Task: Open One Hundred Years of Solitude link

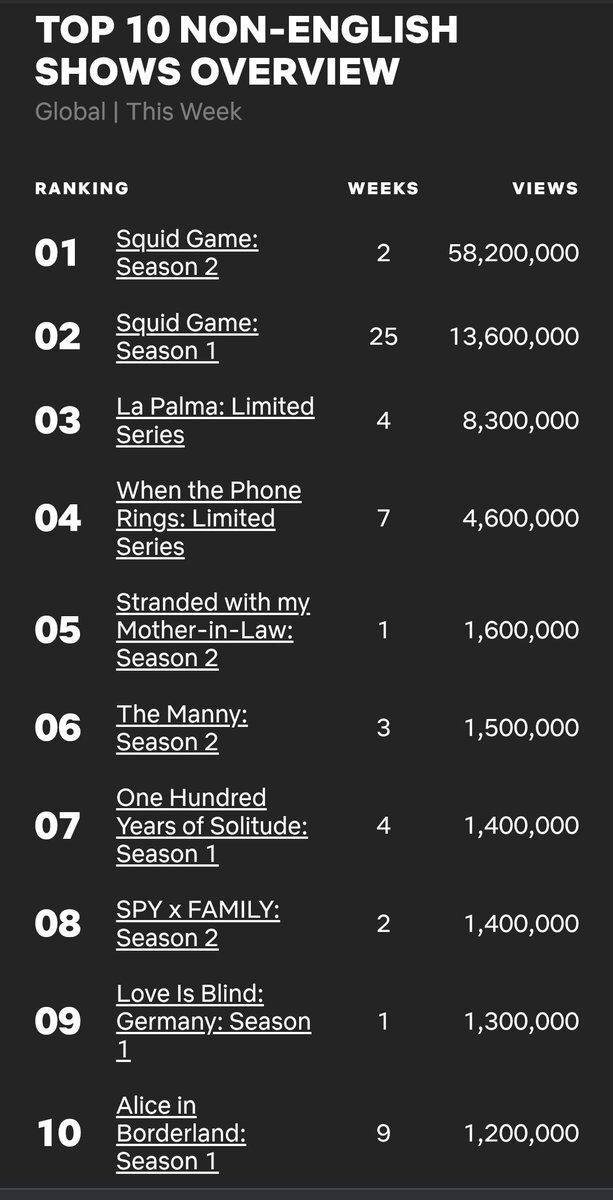Action: point(212,826)
